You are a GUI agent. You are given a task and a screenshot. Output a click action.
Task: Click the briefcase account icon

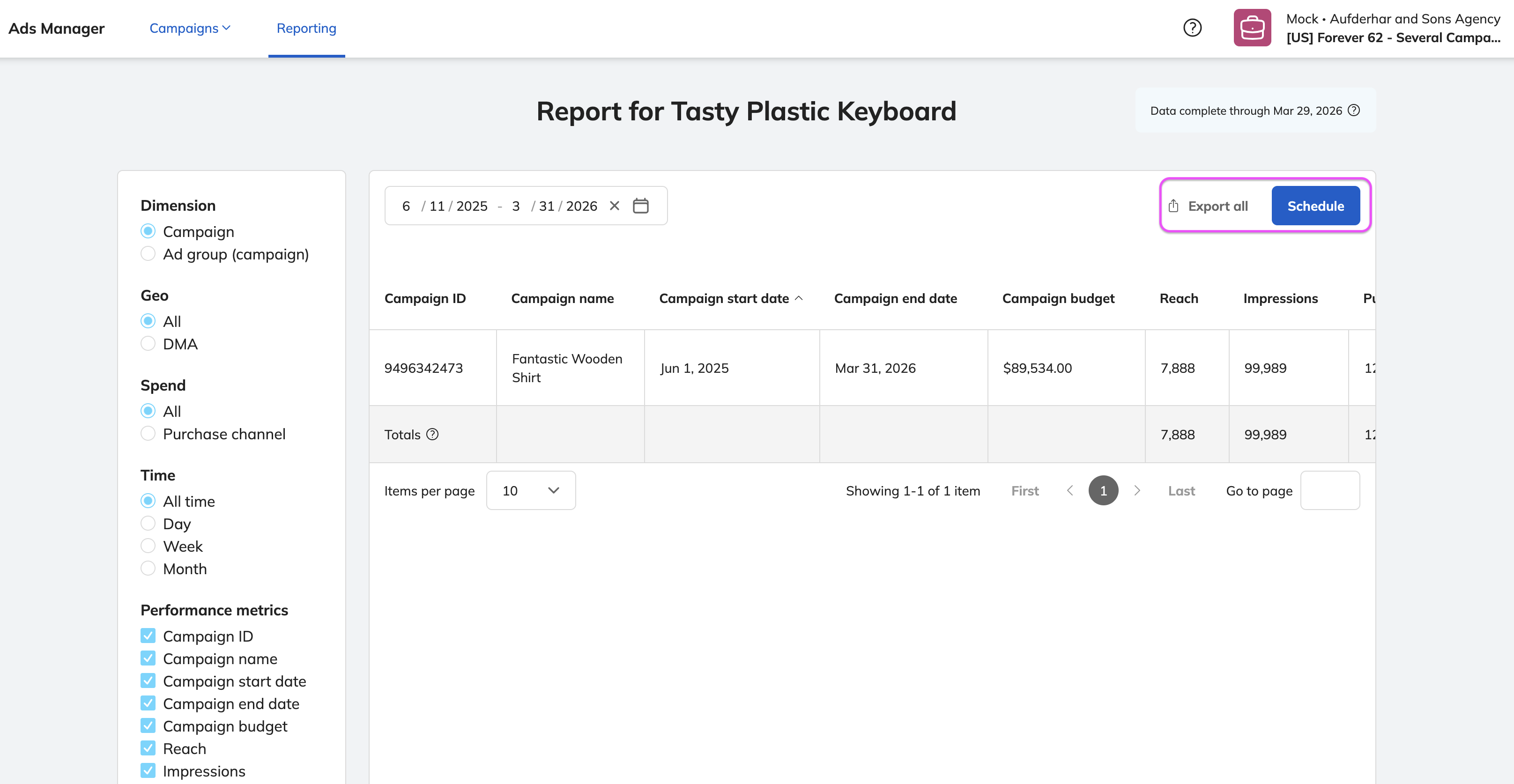click(1252, 28)
